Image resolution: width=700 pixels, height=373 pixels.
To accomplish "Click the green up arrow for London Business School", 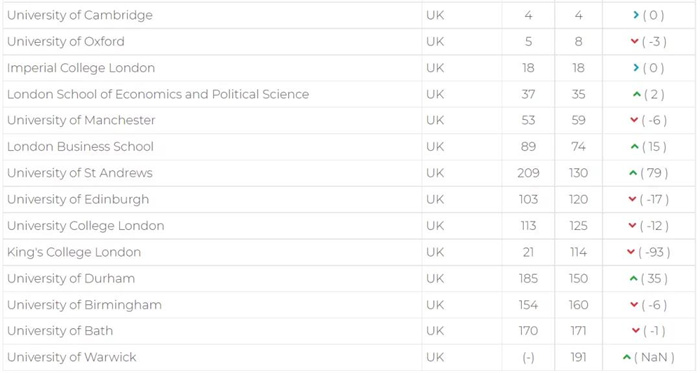I will click(634, 146).
